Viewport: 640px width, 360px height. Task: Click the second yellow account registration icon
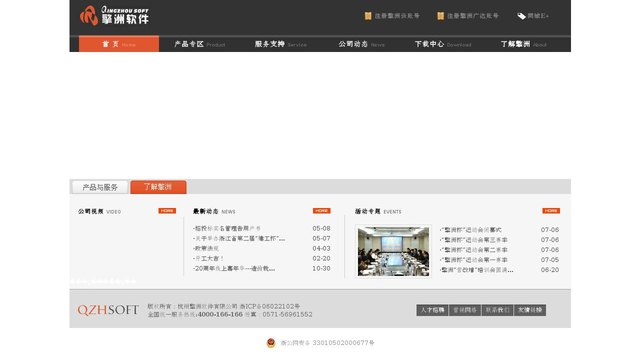pyautogui.click(x=440, y=16)
